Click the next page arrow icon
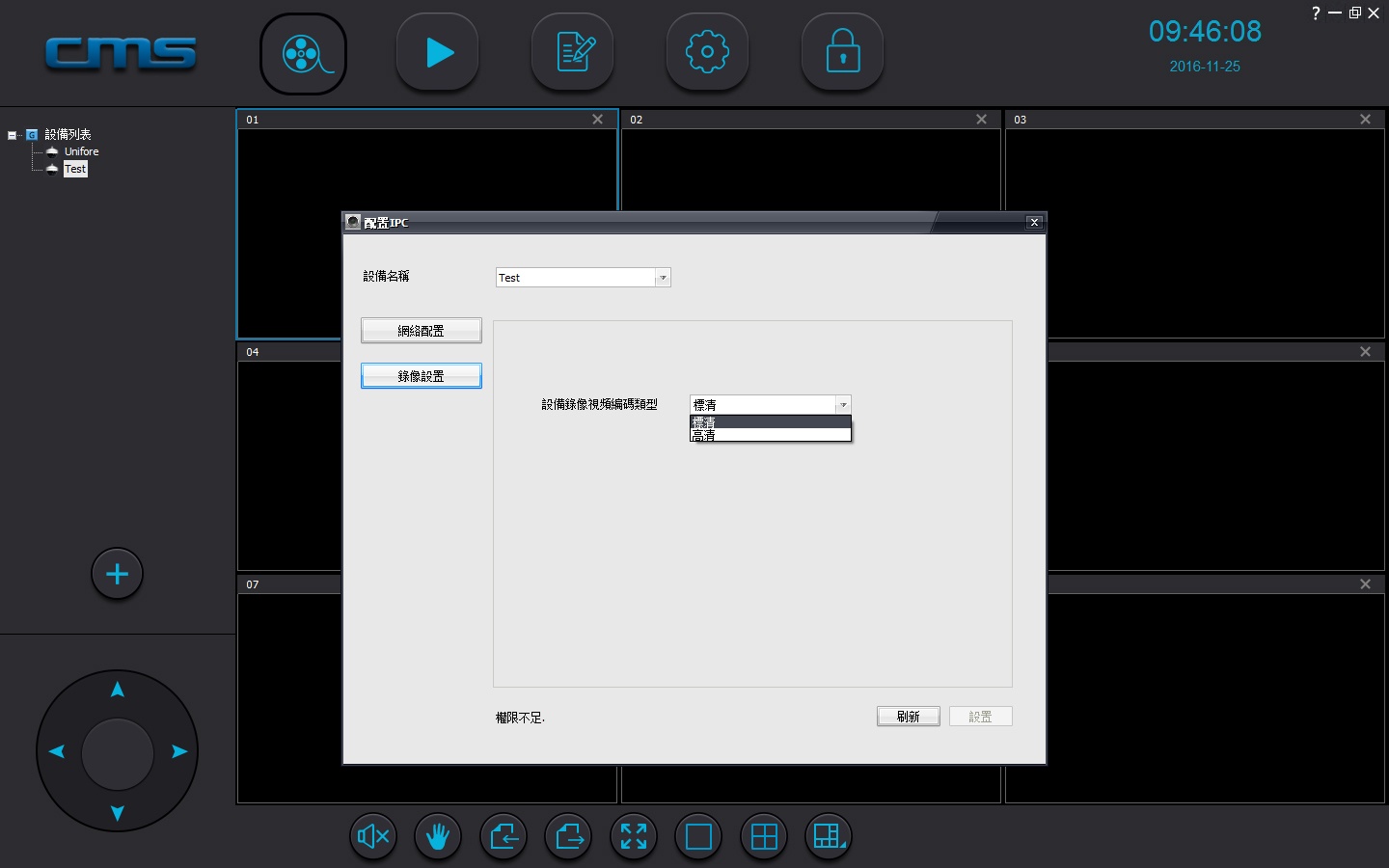The width and height of the screenshot is (1389, 868). point(569,836)
